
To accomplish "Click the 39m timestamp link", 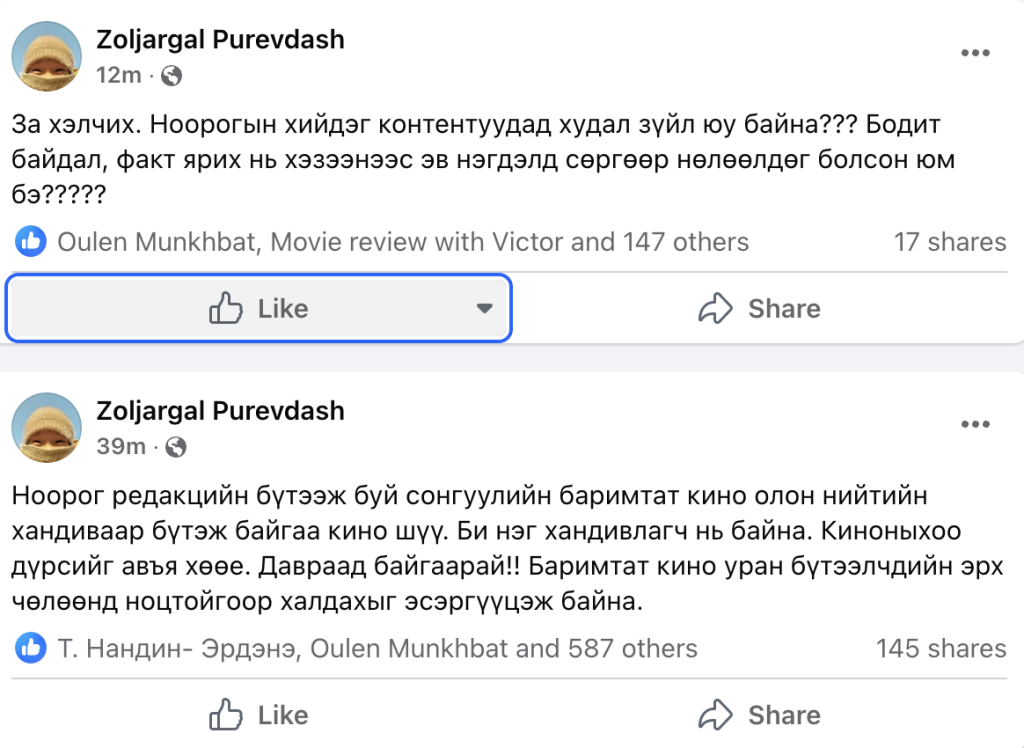I will tap(120, 446).
